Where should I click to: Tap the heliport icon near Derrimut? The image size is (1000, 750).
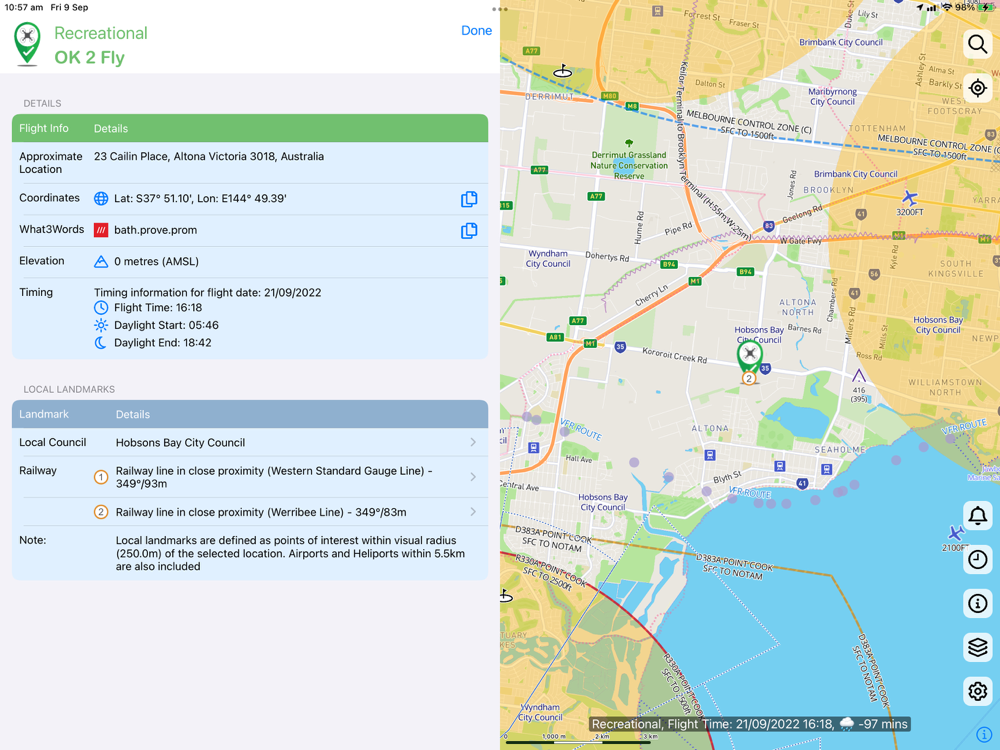coord(562,71)
